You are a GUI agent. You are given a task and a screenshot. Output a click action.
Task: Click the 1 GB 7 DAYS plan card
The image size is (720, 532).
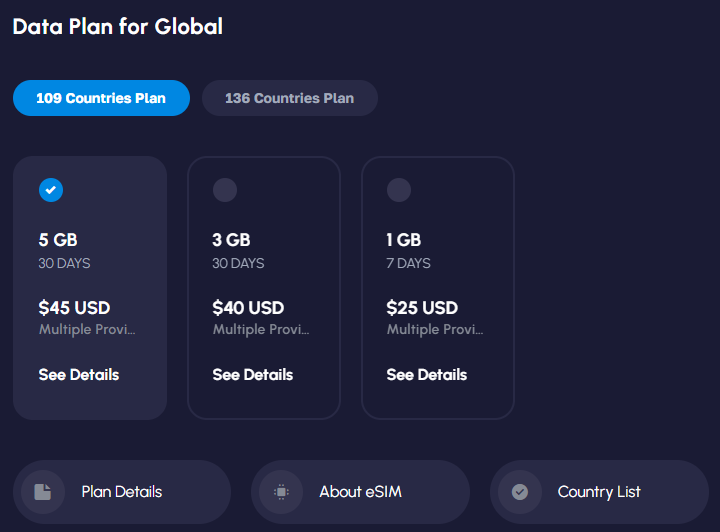pyautogui.click(x=438, y=288)
